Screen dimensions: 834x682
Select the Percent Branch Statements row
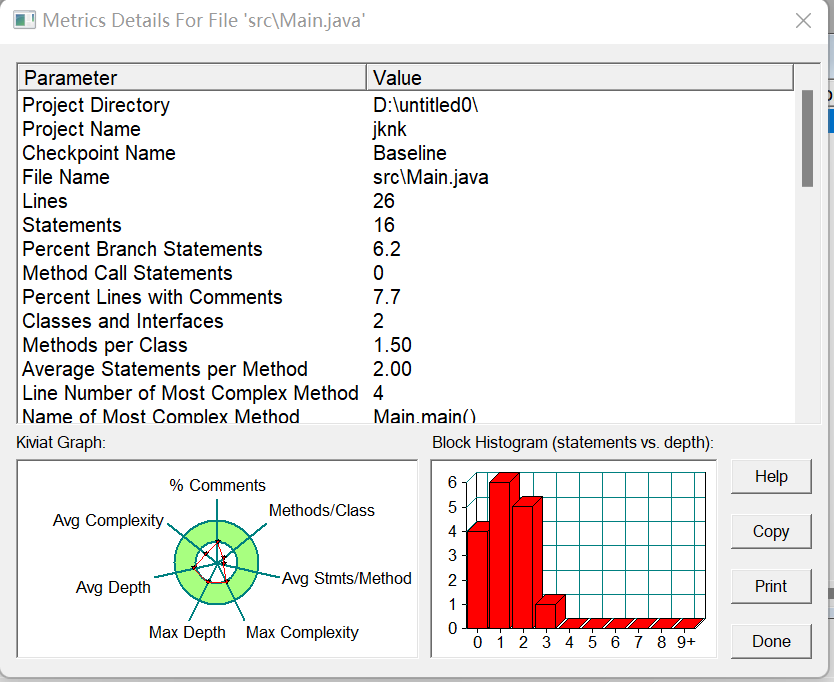click(408, 248)
